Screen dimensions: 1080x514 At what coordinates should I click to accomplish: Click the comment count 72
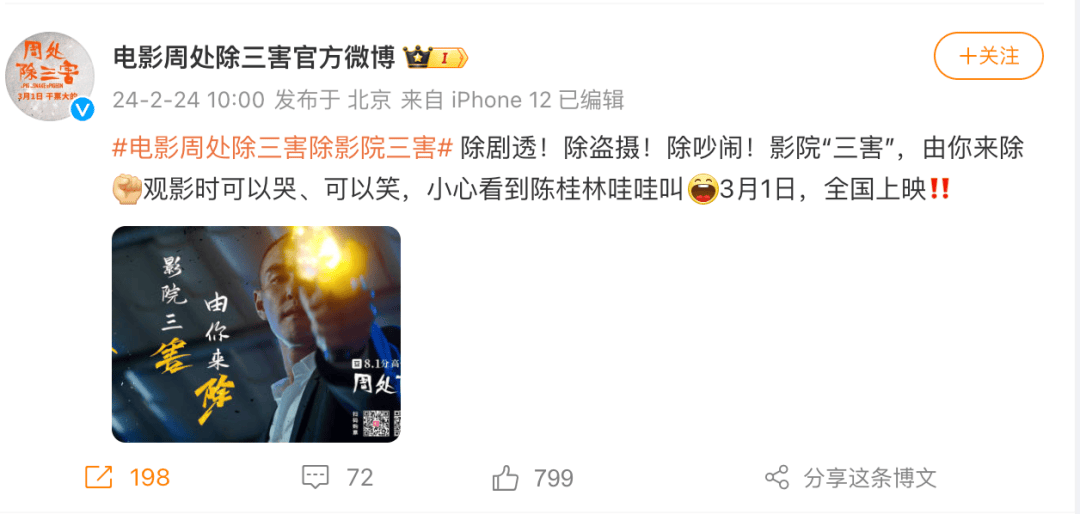tap(360, 477)
